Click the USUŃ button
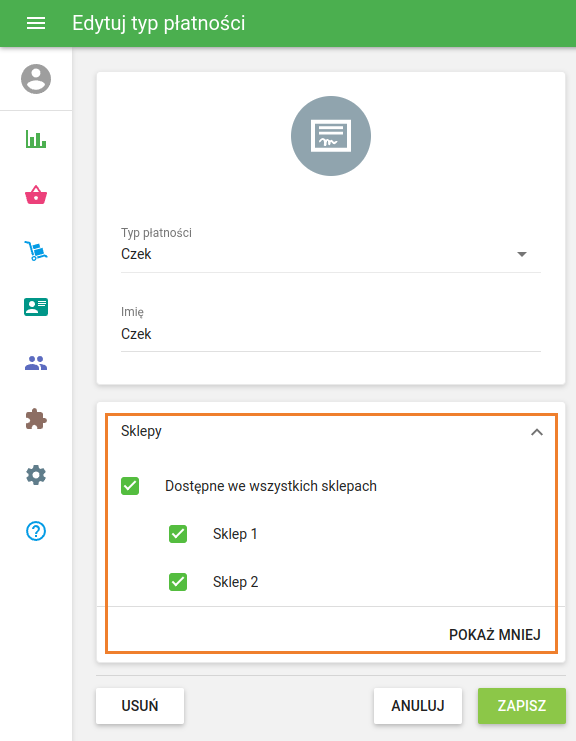 [x=140, y=706]
